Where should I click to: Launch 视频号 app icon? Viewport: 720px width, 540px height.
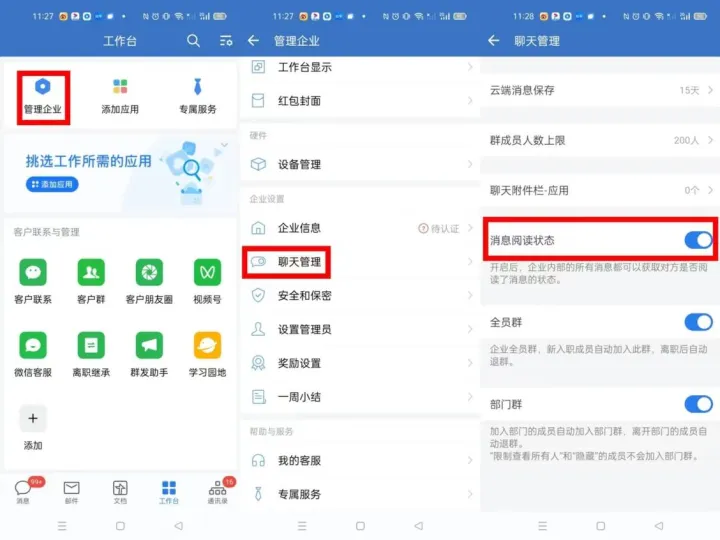click(207, 272)
